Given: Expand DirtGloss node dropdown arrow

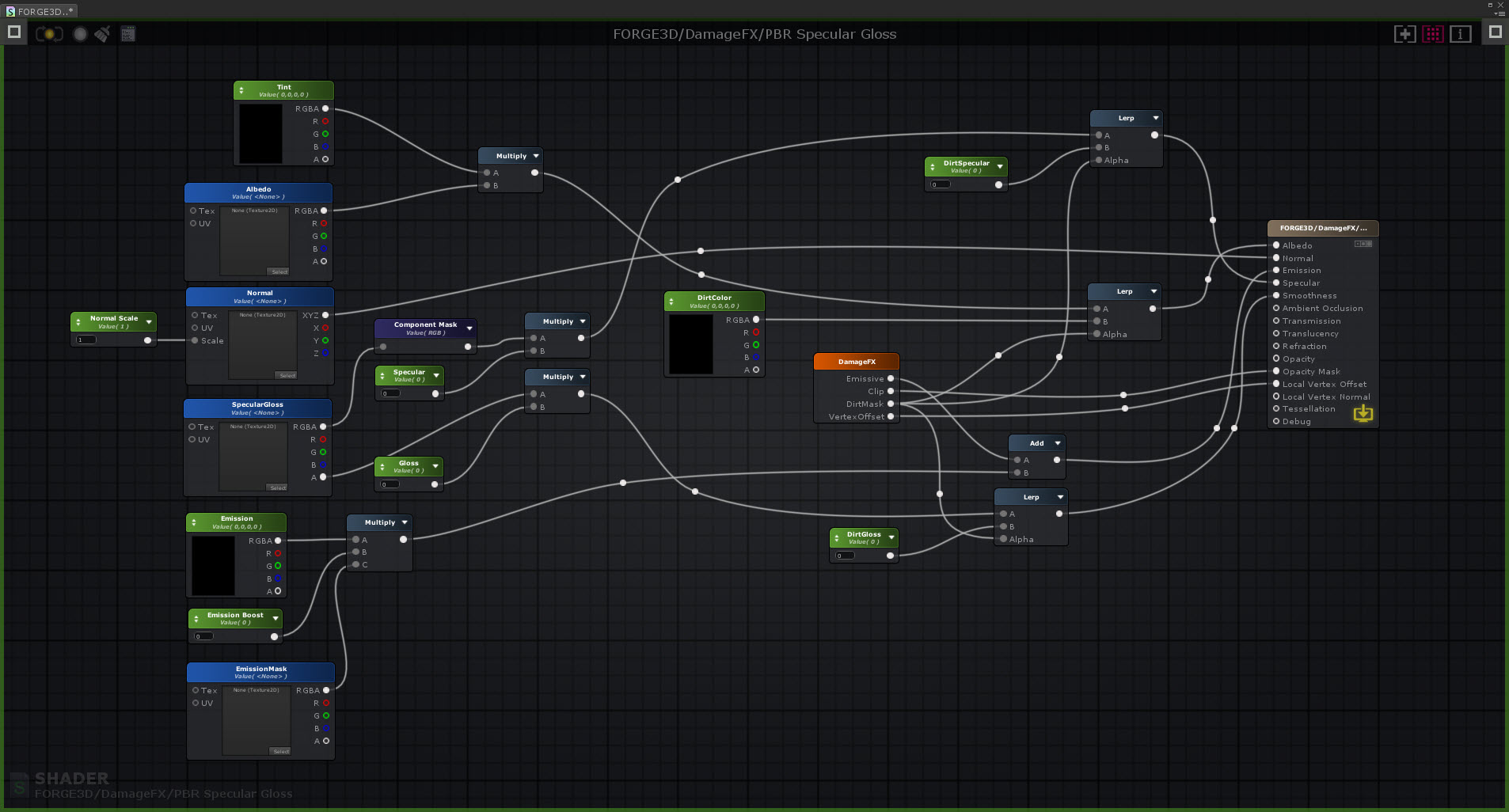Looking at the screenshot, I should [891, 537].
